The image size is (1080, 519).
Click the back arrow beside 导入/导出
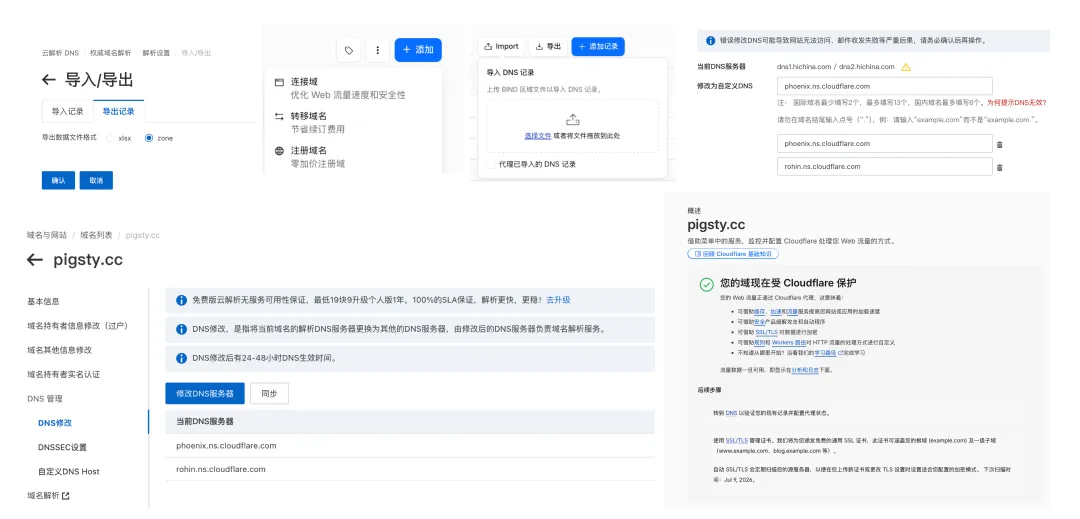pyautogui.click(x=48, y=80)
